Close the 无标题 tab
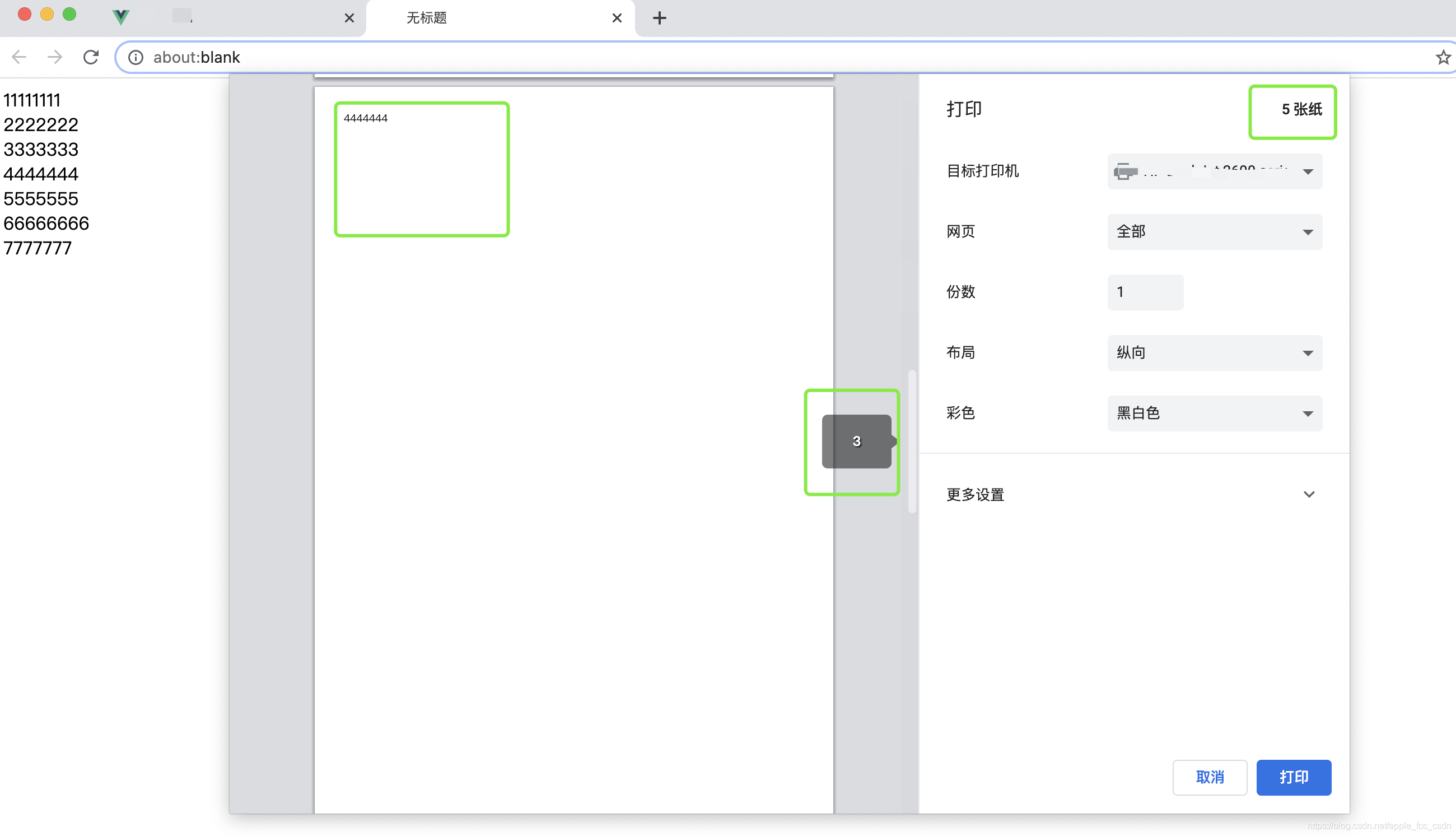 617,18
